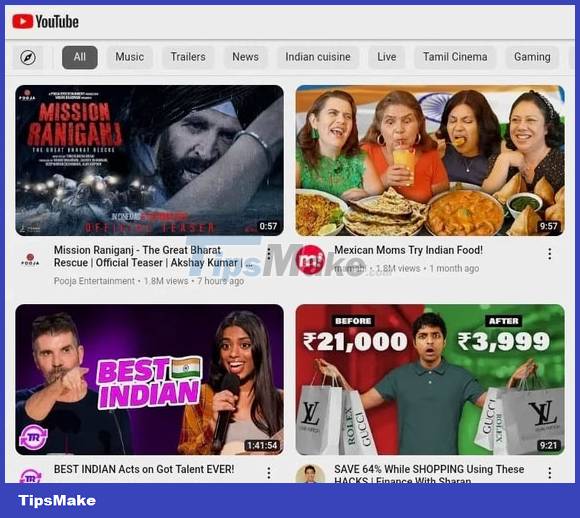Open options menu for Mexican Moms video
The width and height of the screenshot is (580, 518).
(x=550, y=253)
